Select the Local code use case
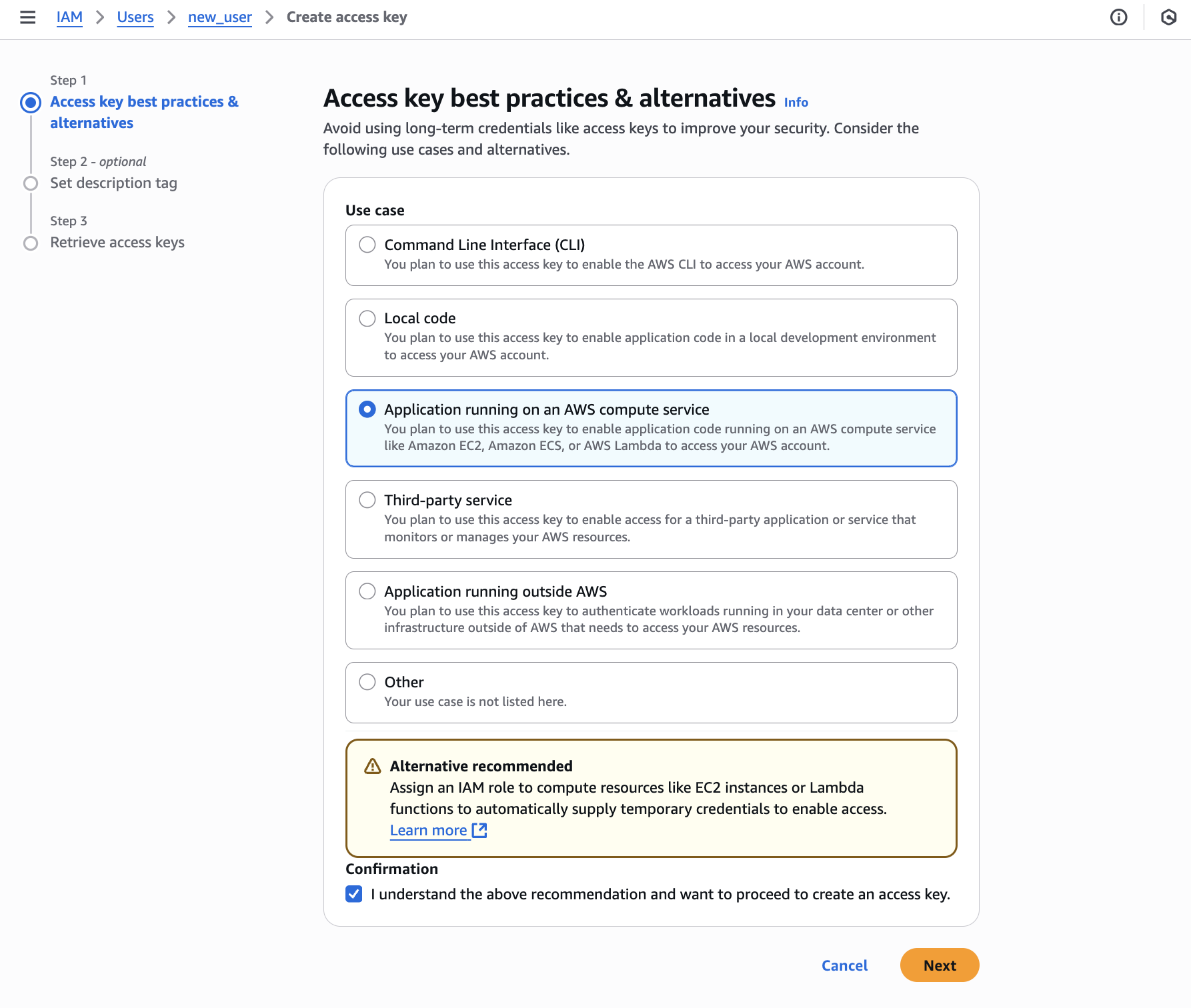This screenshot has width=1191, height=1008. click(367, 319)
